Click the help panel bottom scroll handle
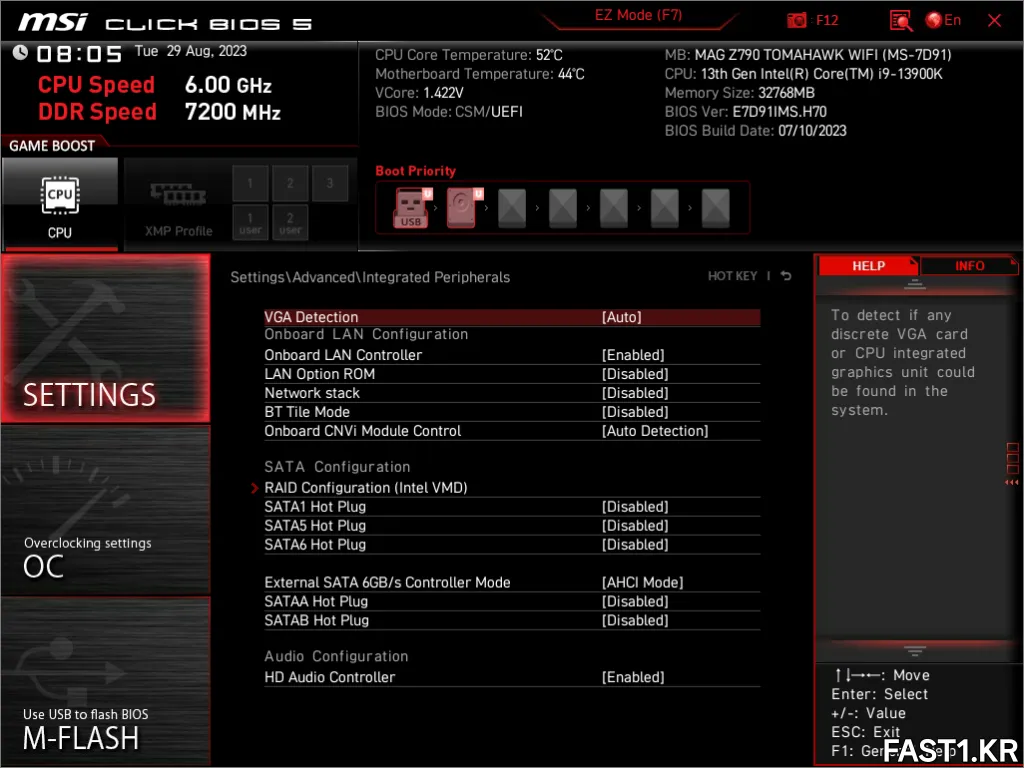 (914, 650)
